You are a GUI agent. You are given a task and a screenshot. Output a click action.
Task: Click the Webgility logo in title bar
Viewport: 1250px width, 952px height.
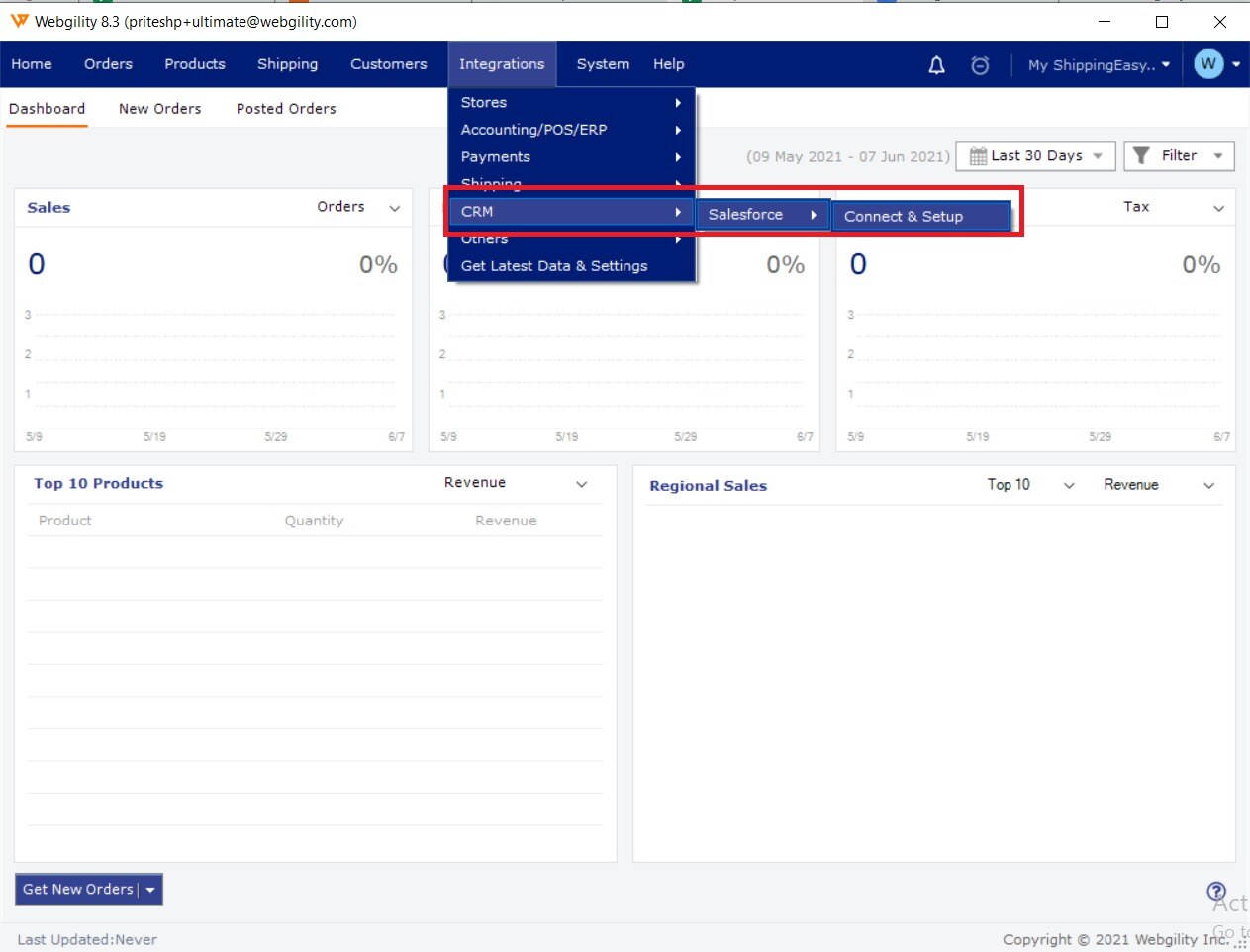pyautogui.click(x=19, y=21)
